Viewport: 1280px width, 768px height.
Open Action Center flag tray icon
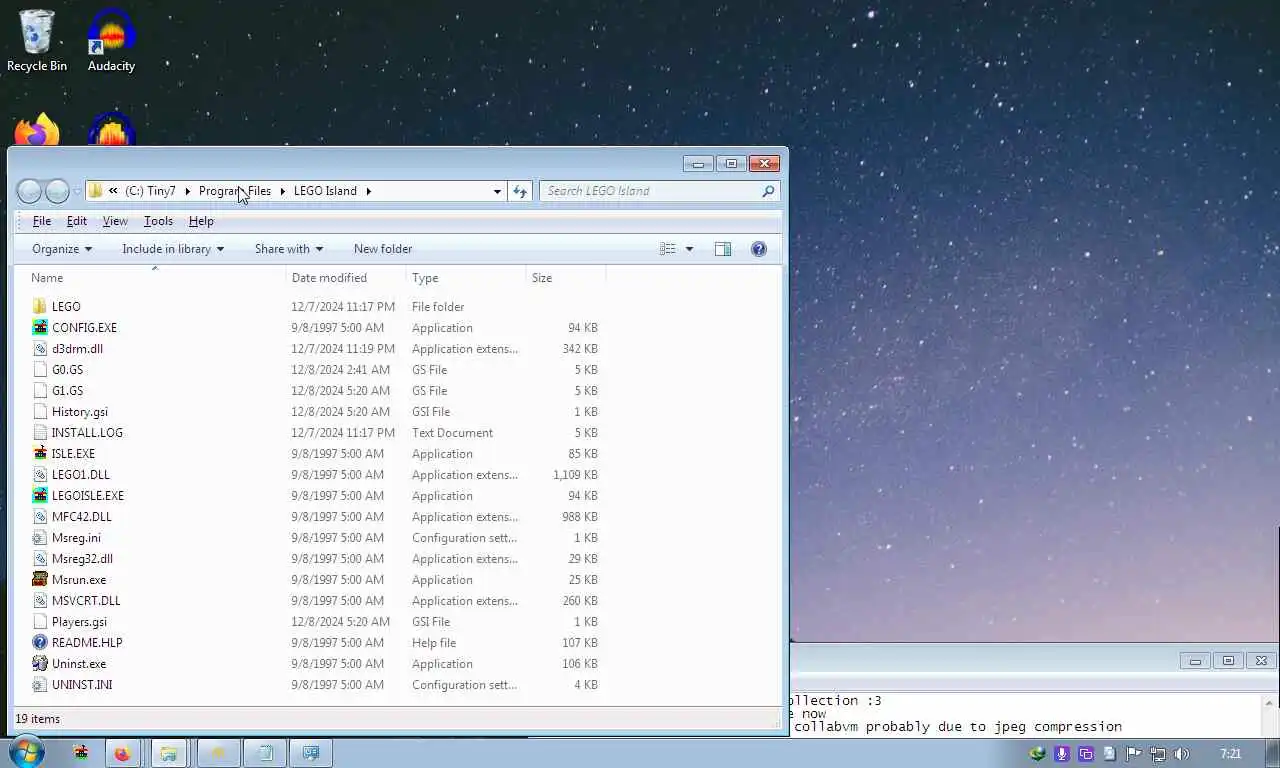1133,754
